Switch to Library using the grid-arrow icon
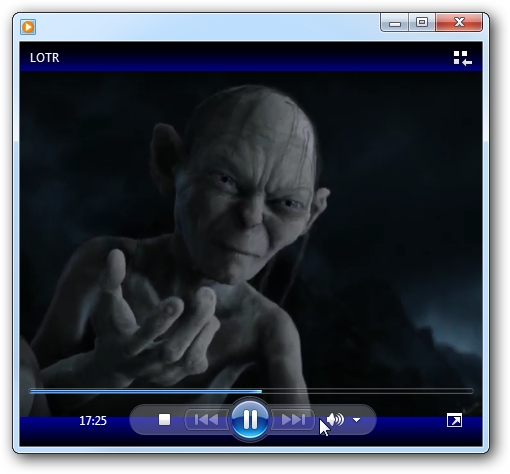Image resolution: width=510 pixels, height=474 pixels. [462, 58]
